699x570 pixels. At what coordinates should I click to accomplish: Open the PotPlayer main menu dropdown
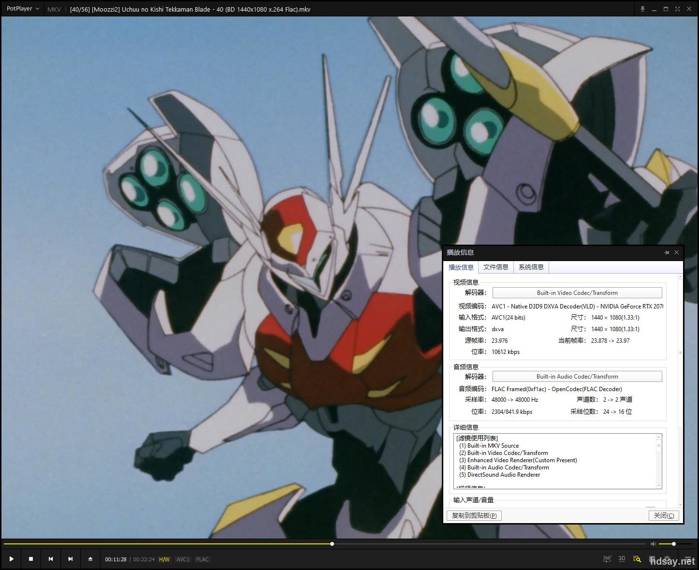[x=23, y=8]
